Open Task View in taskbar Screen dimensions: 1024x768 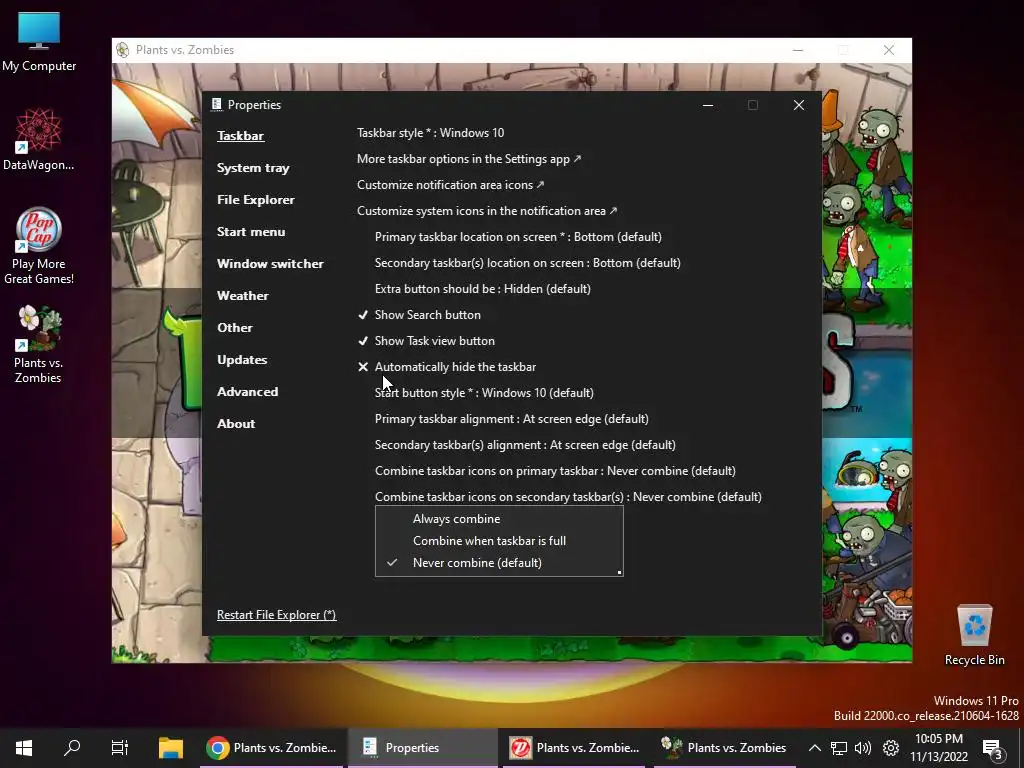point(120,748)
